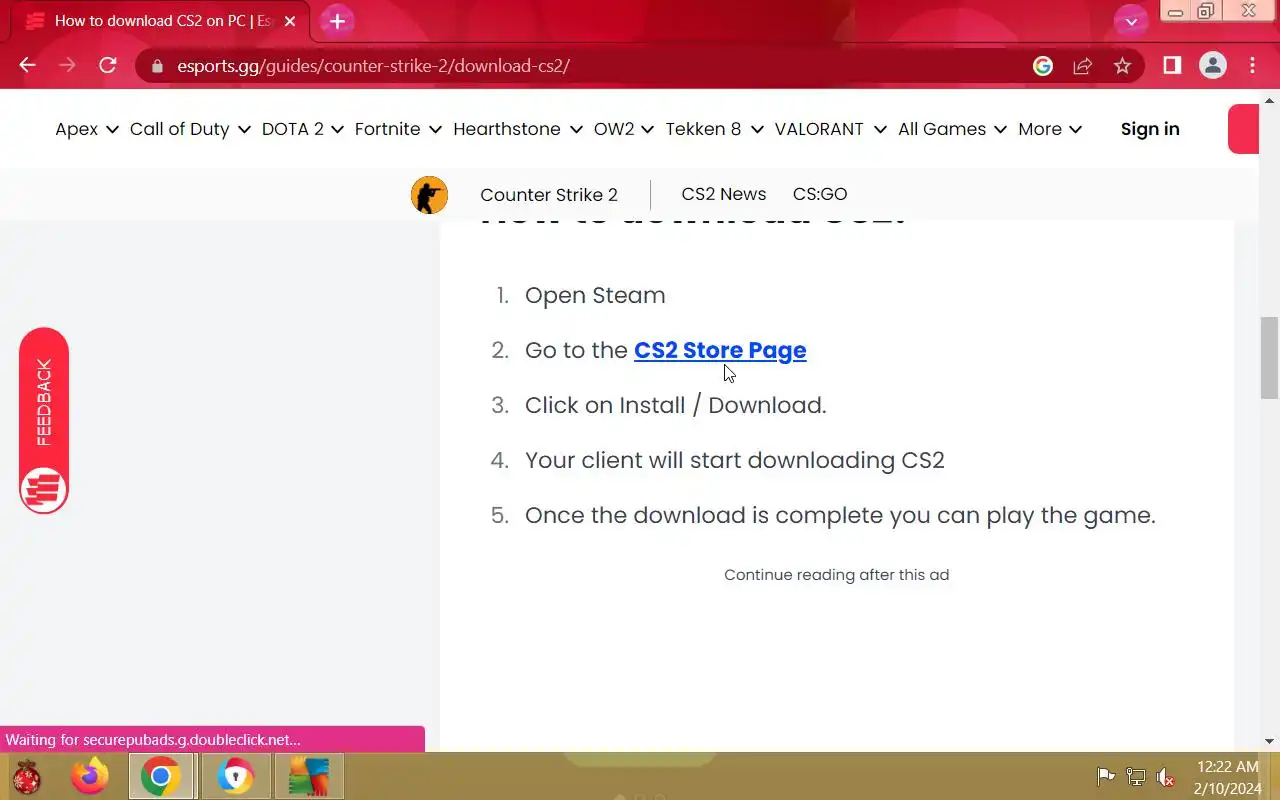1280x800 pixels.
Task: Open the FEEDBACK side button
Action: 44,421
